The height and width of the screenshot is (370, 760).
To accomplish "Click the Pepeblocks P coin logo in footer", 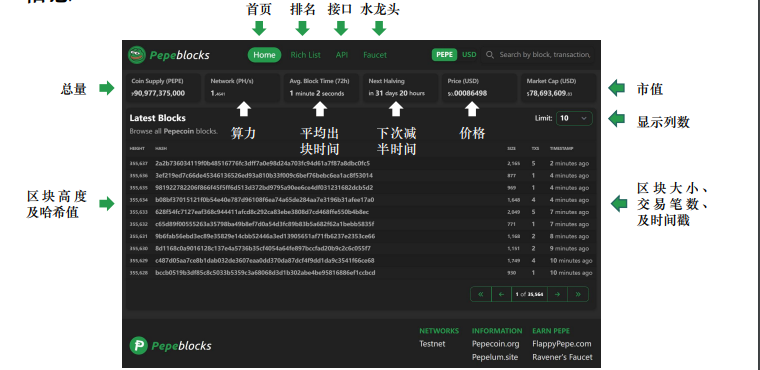I will 139,345.
